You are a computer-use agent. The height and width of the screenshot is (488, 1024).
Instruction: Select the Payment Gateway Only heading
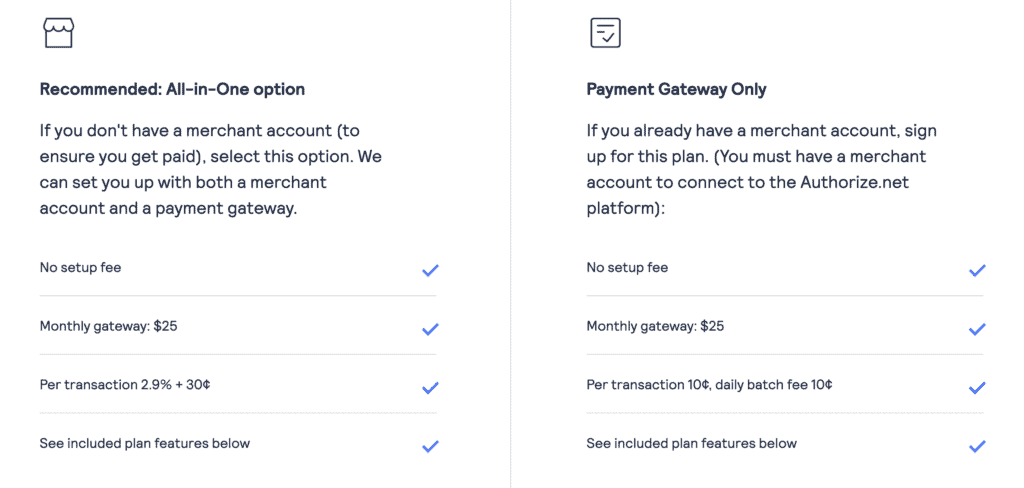click(x=676, y=90)
